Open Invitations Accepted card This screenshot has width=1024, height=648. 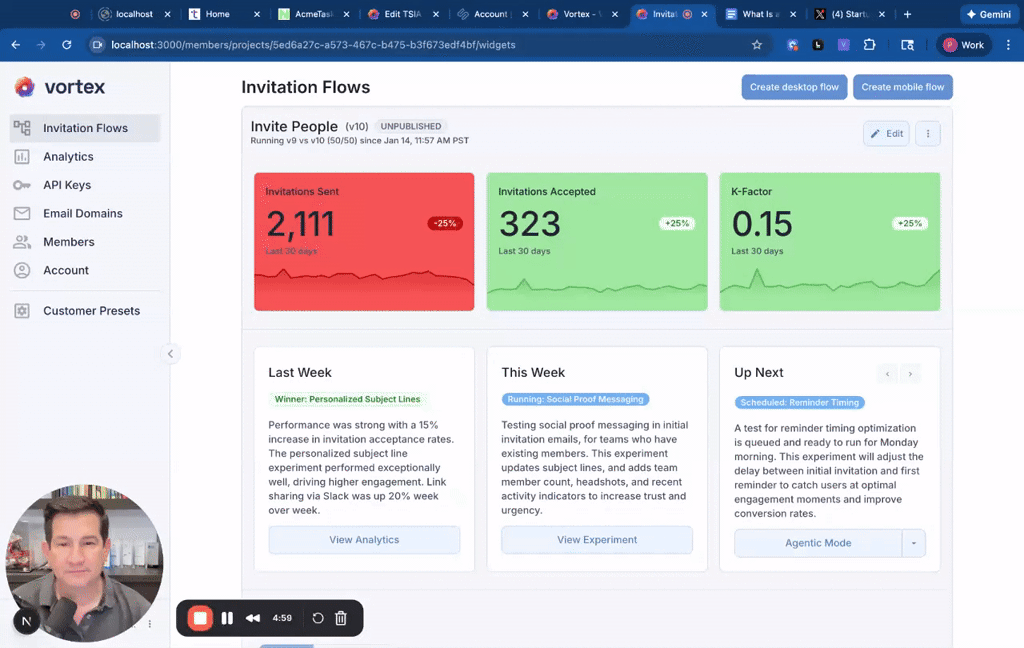[x=597, y=242]
